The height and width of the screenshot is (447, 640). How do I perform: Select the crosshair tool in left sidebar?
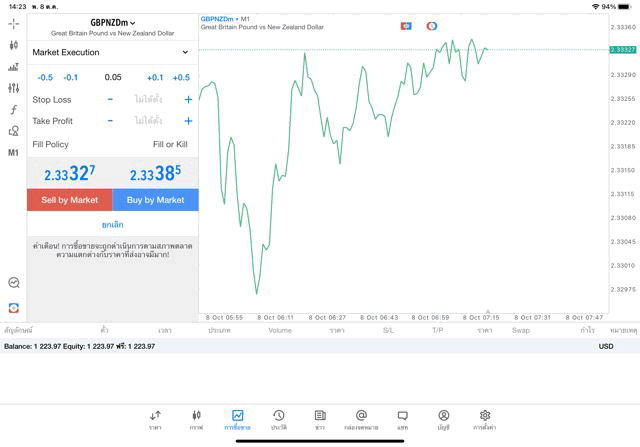[x=13, y=23]
